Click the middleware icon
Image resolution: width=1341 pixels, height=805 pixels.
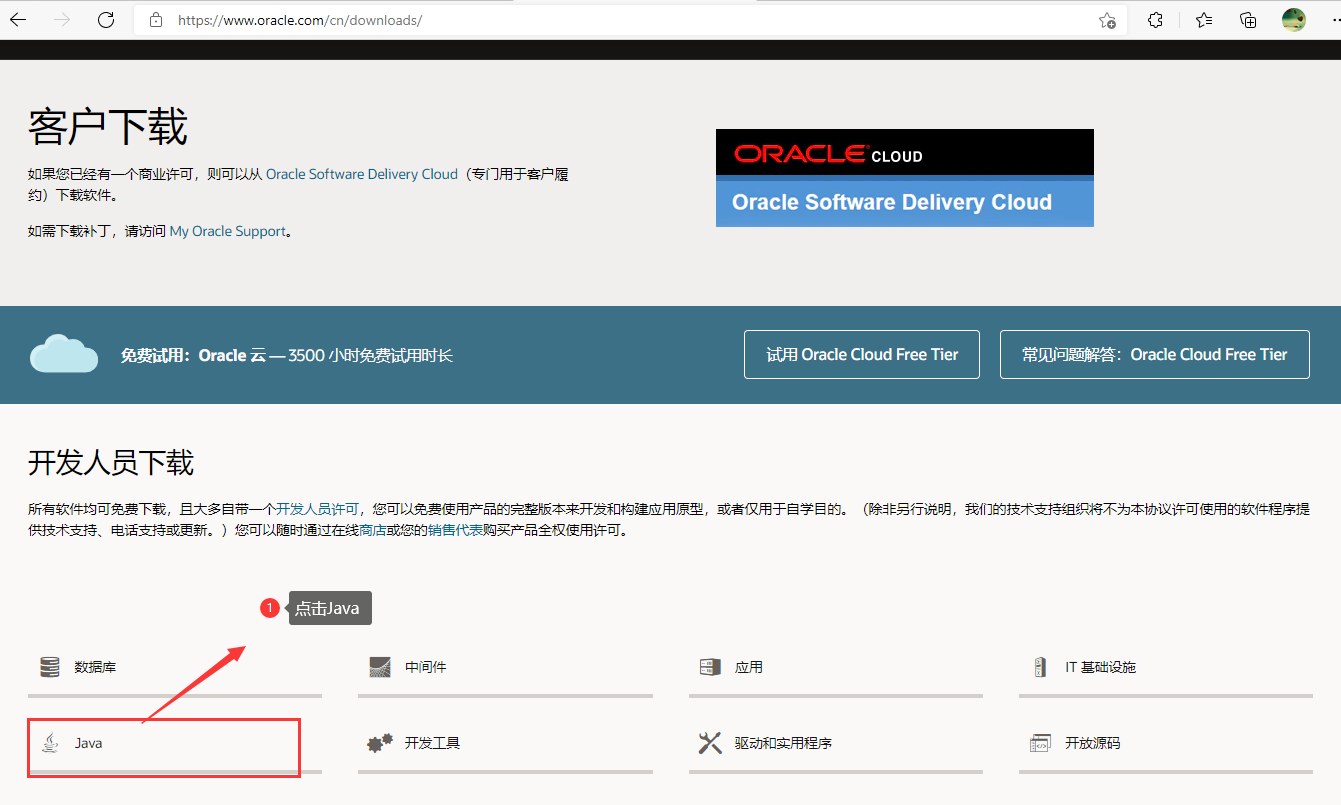click(x=380, y=667)
